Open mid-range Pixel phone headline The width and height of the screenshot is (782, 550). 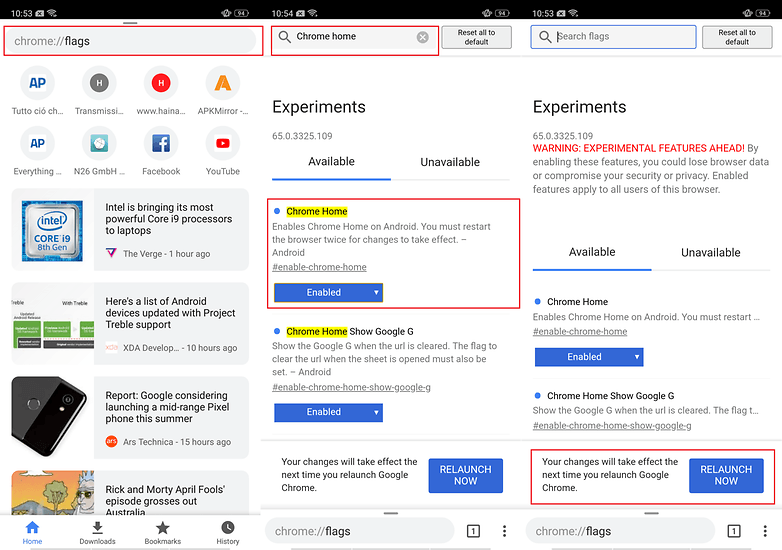click(167, 407)
